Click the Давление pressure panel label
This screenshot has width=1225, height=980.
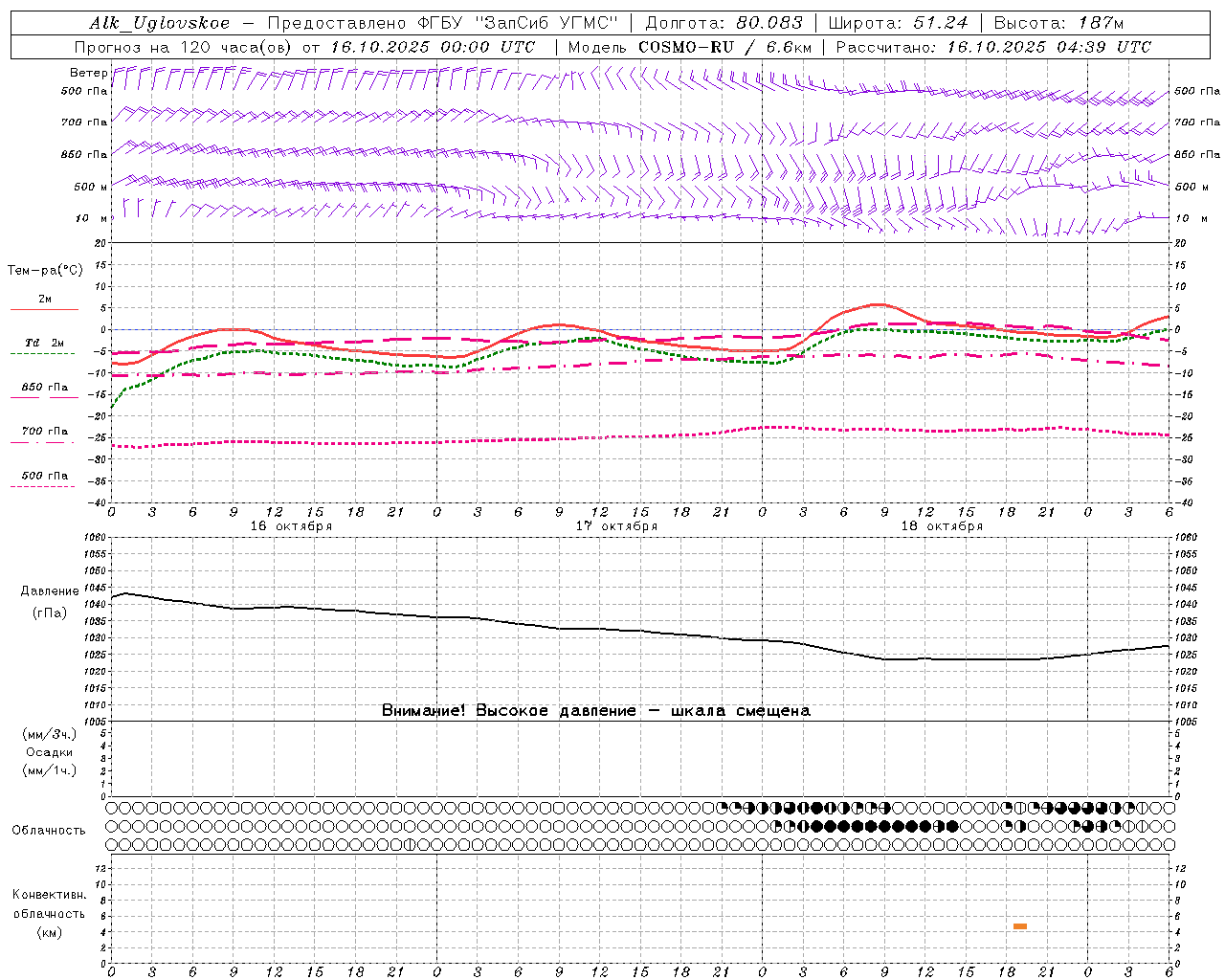click(x=50, y=591)
